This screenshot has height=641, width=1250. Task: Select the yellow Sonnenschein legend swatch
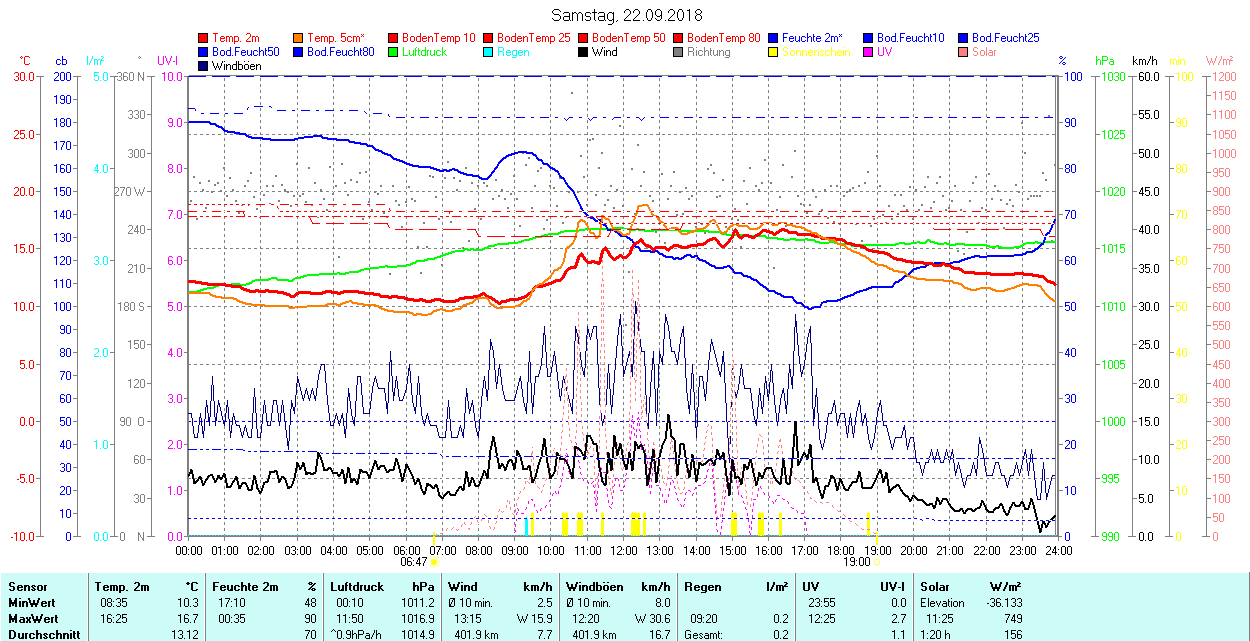(x=774, y=52)
